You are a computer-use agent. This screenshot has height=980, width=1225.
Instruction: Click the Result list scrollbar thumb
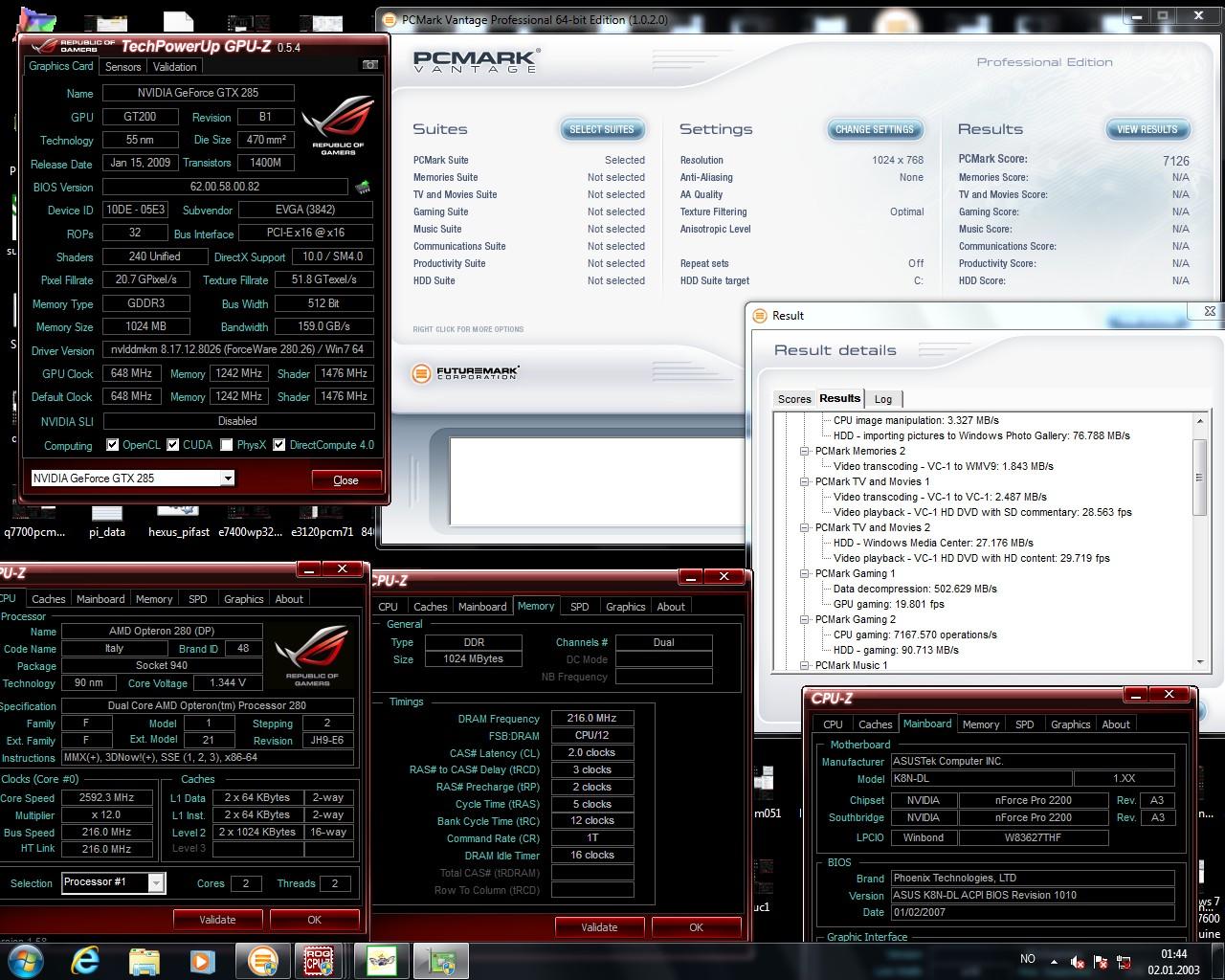(x=1199, y=477)
